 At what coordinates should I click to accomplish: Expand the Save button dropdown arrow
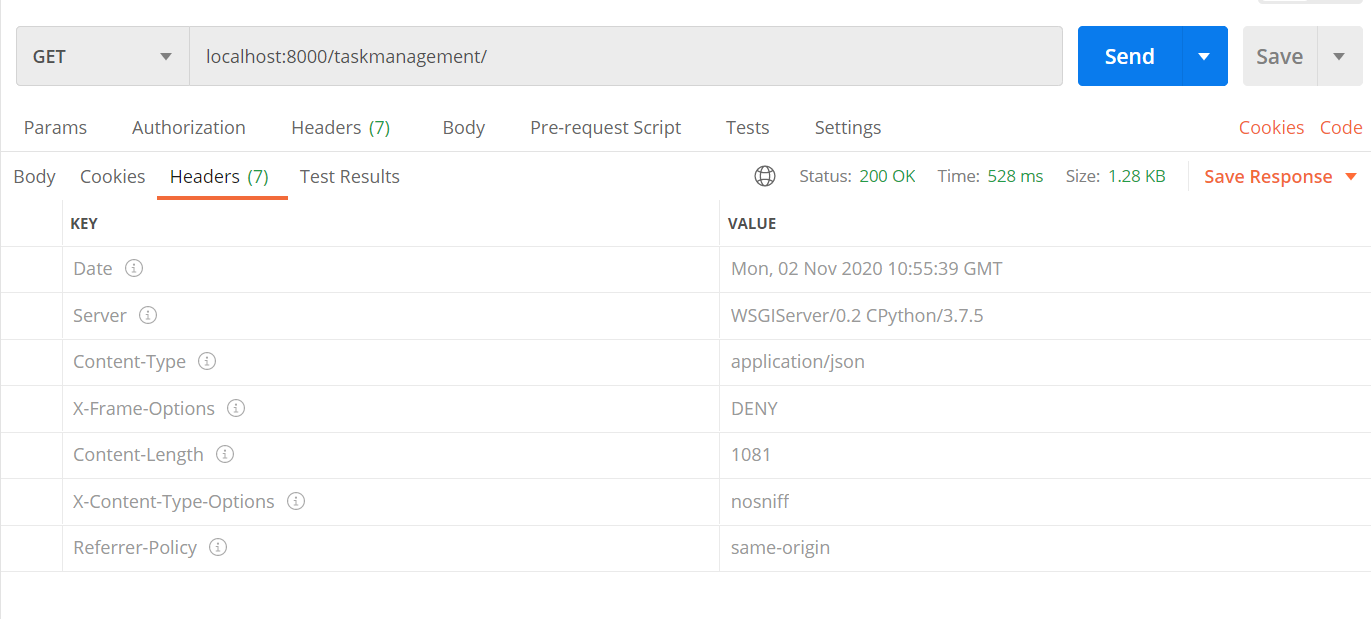pos(1339,57)
